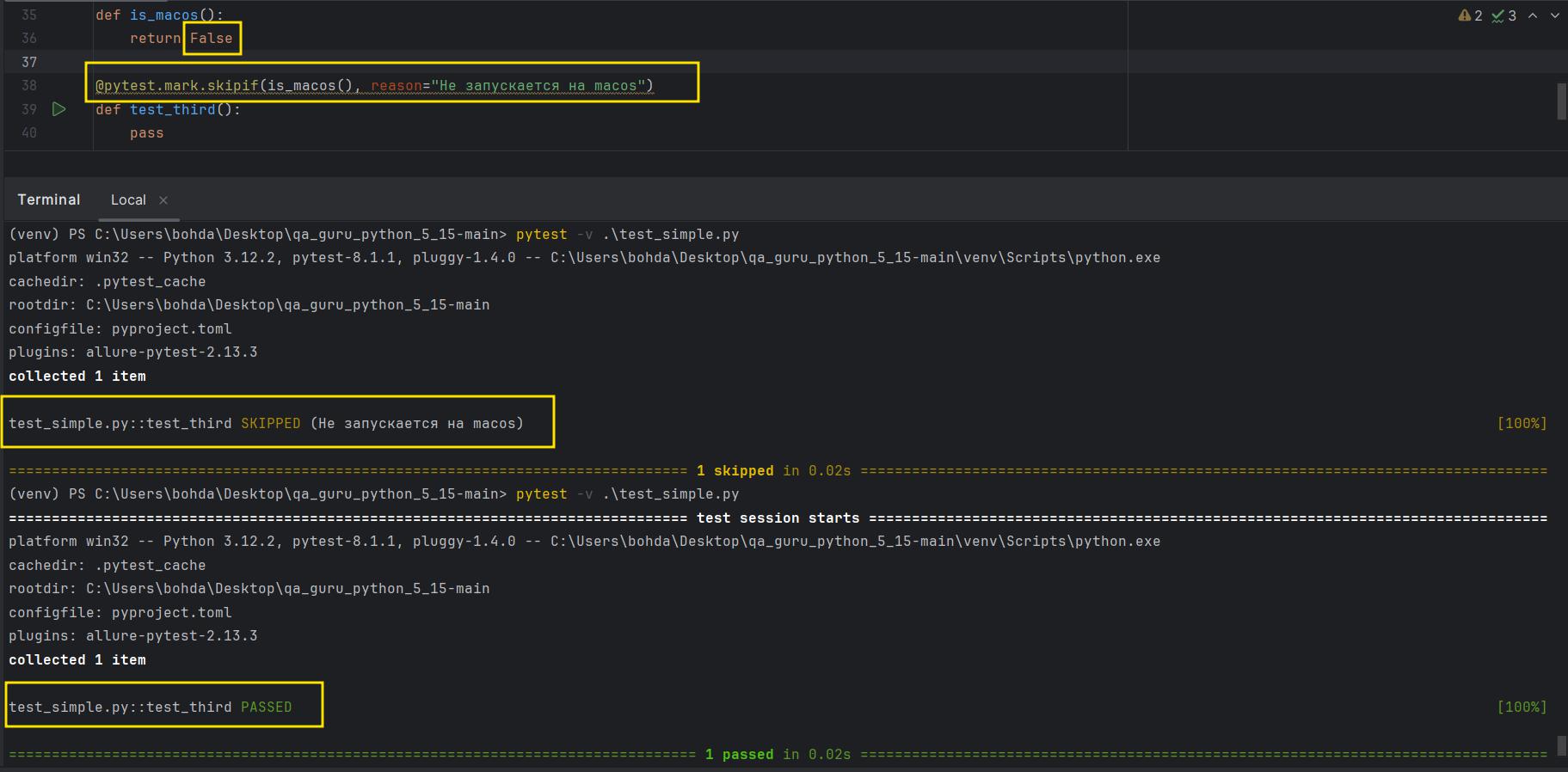This screenshot has height=772, width=1568.
Task: Click the '1 passed in 0.02s' summary line
Action: pyautogui.click(x=778, y=754)
